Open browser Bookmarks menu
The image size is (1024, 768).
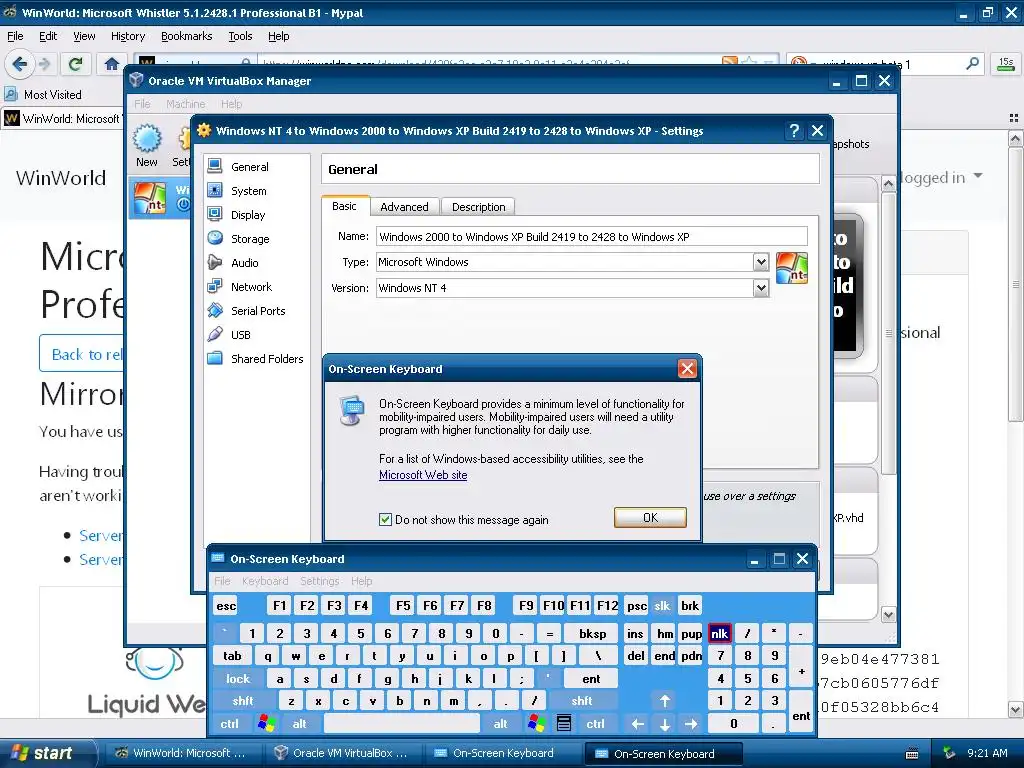click(x=186, y=36)
